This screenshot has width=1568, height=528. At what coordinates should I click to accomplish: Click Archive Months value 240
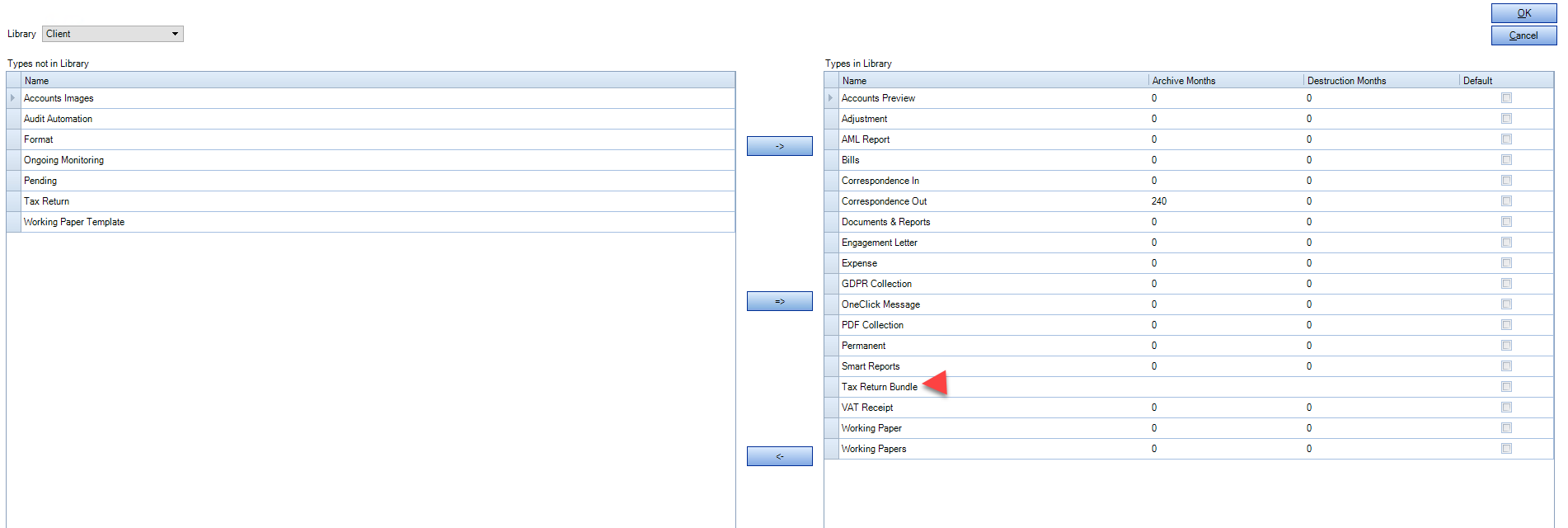(1159, 201)
